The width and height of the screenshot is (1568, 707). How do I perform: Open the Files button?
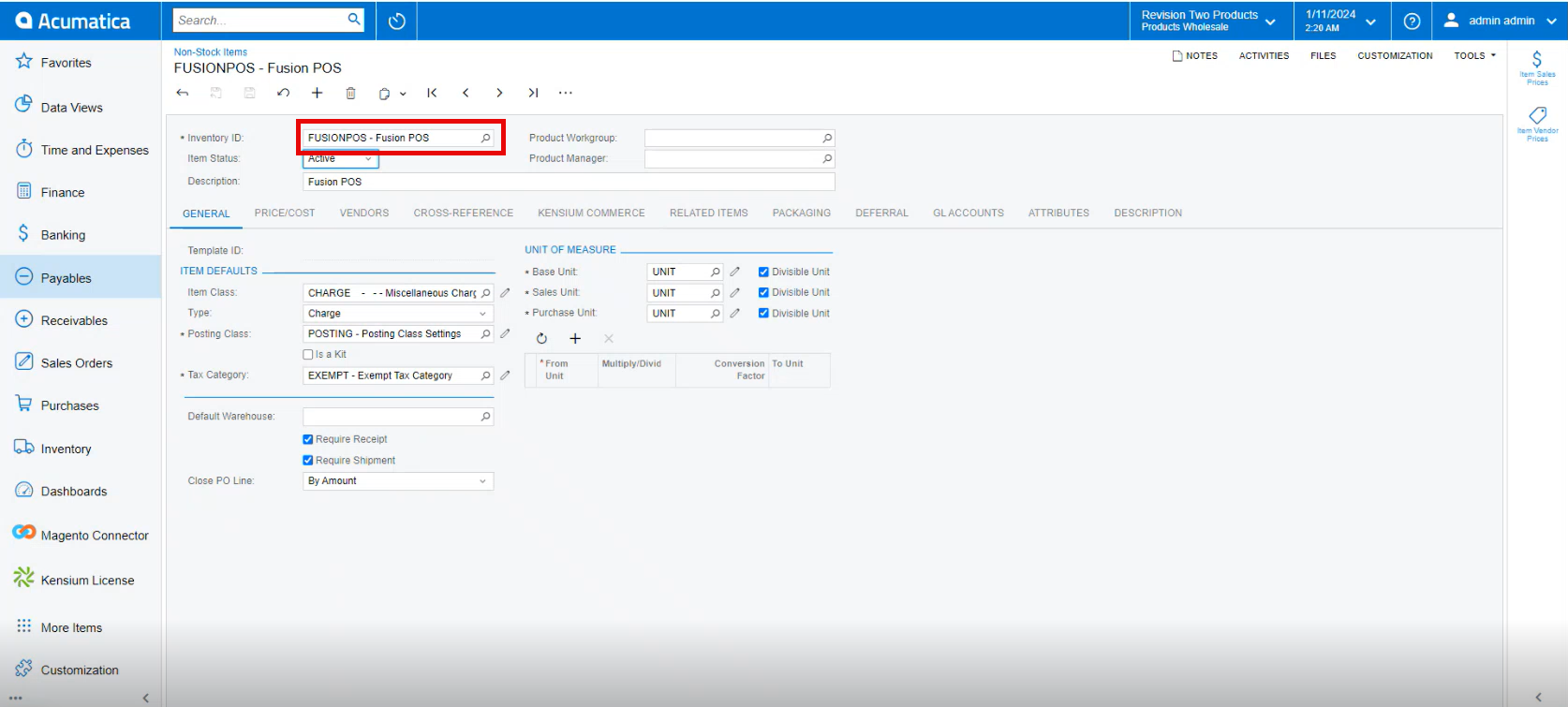click(1324, 56)
